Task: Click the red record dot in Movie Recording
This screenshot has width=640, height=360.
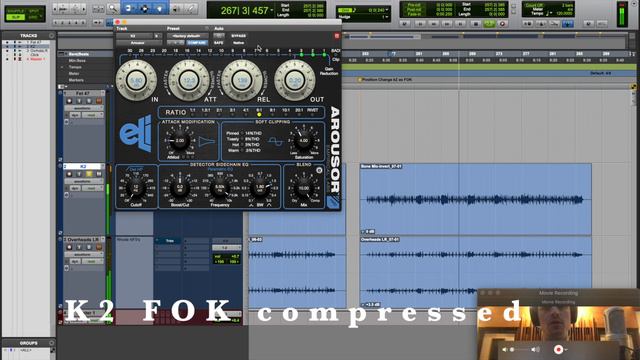Action: (558, 349)
